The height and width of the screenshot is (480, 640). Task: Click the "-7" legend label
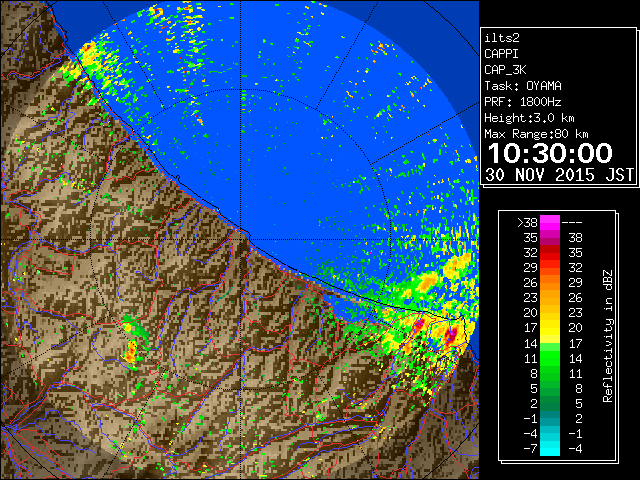[x=530, y=448]
